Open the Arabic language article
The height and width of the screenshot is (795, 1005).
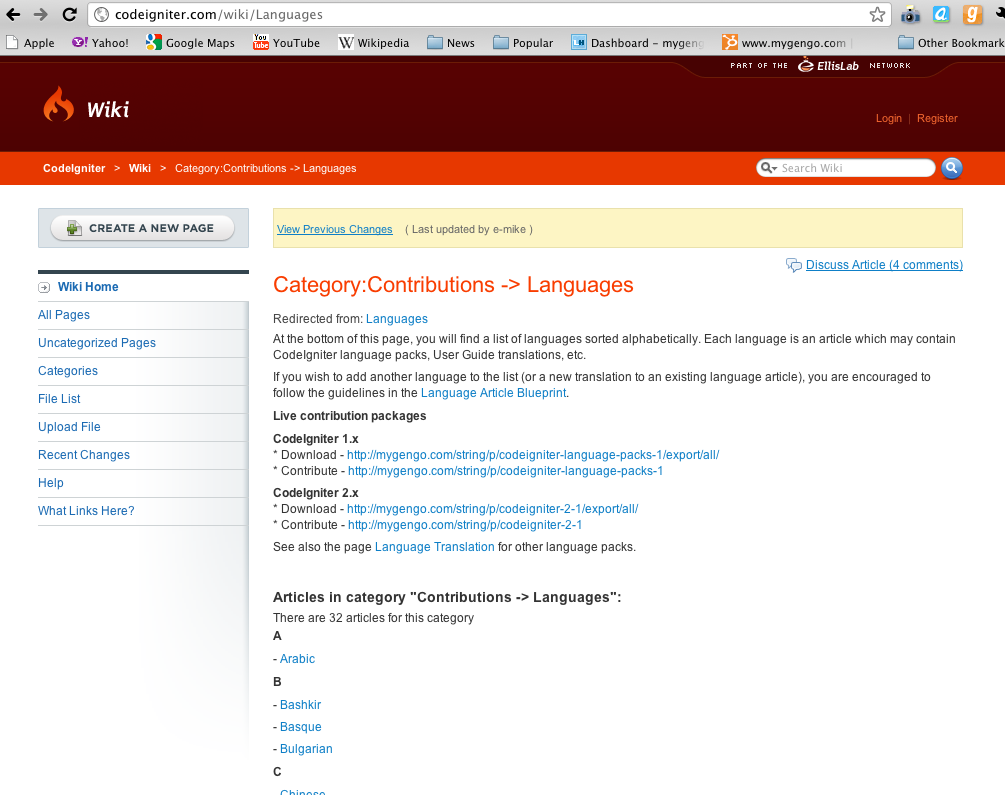click(297, 659)
